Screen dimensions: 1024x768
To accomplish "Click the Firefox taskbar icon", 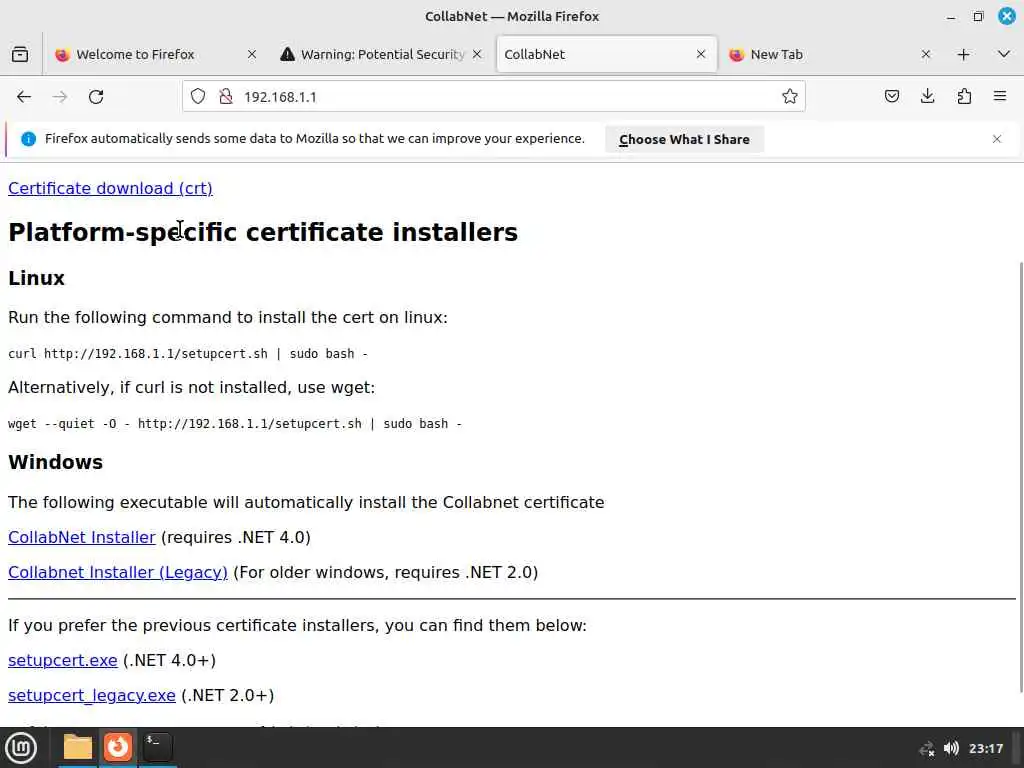I will point(118,747).
